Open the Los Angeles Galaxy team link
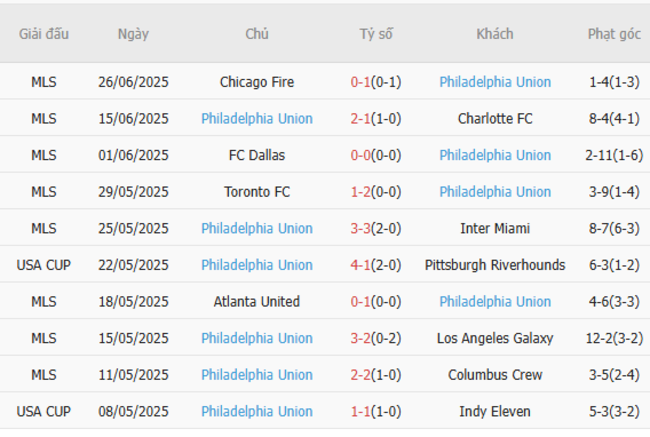The width and height of the screenshot is (650, 437). (494, 338)
